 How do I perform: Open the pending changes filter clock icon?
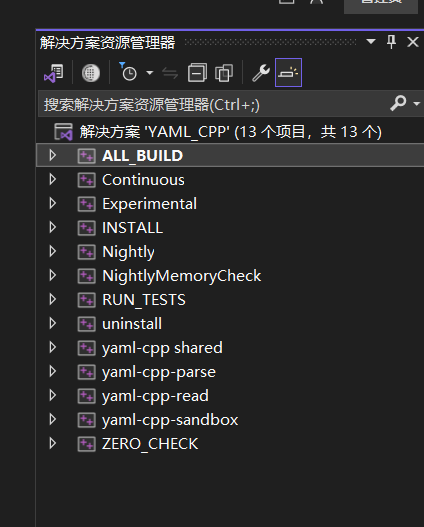point(128,72)
